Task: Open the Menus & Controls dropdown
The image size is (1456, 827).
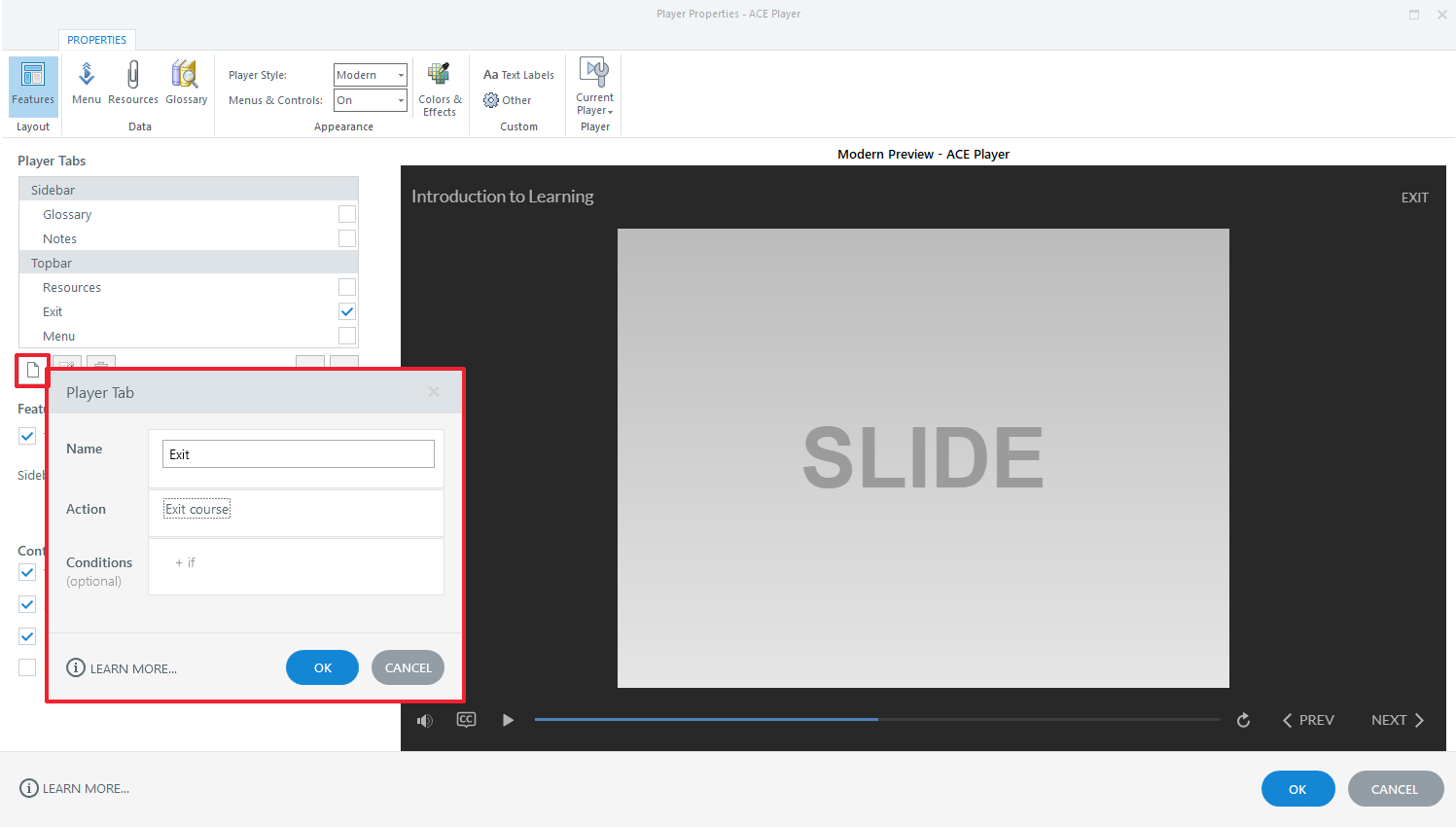Action: (370, 99)
